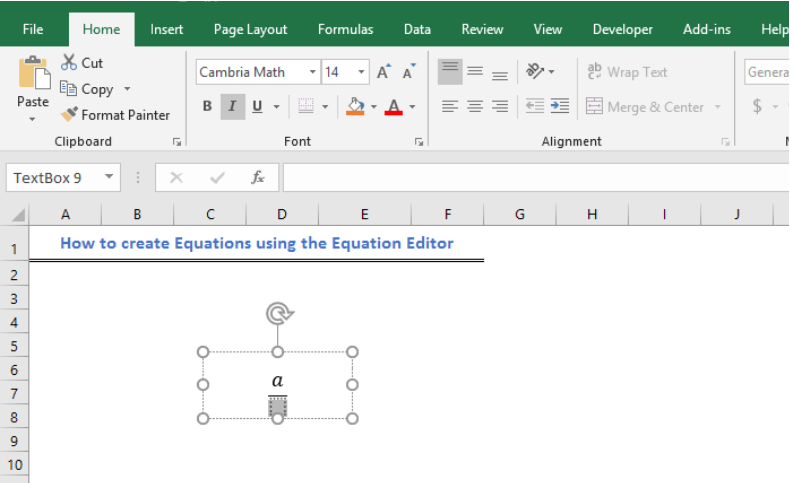Open the TextBox 9 Name Box dropdown
The height and width of the screenshot is (483, 790).
(x=109, y=177)
